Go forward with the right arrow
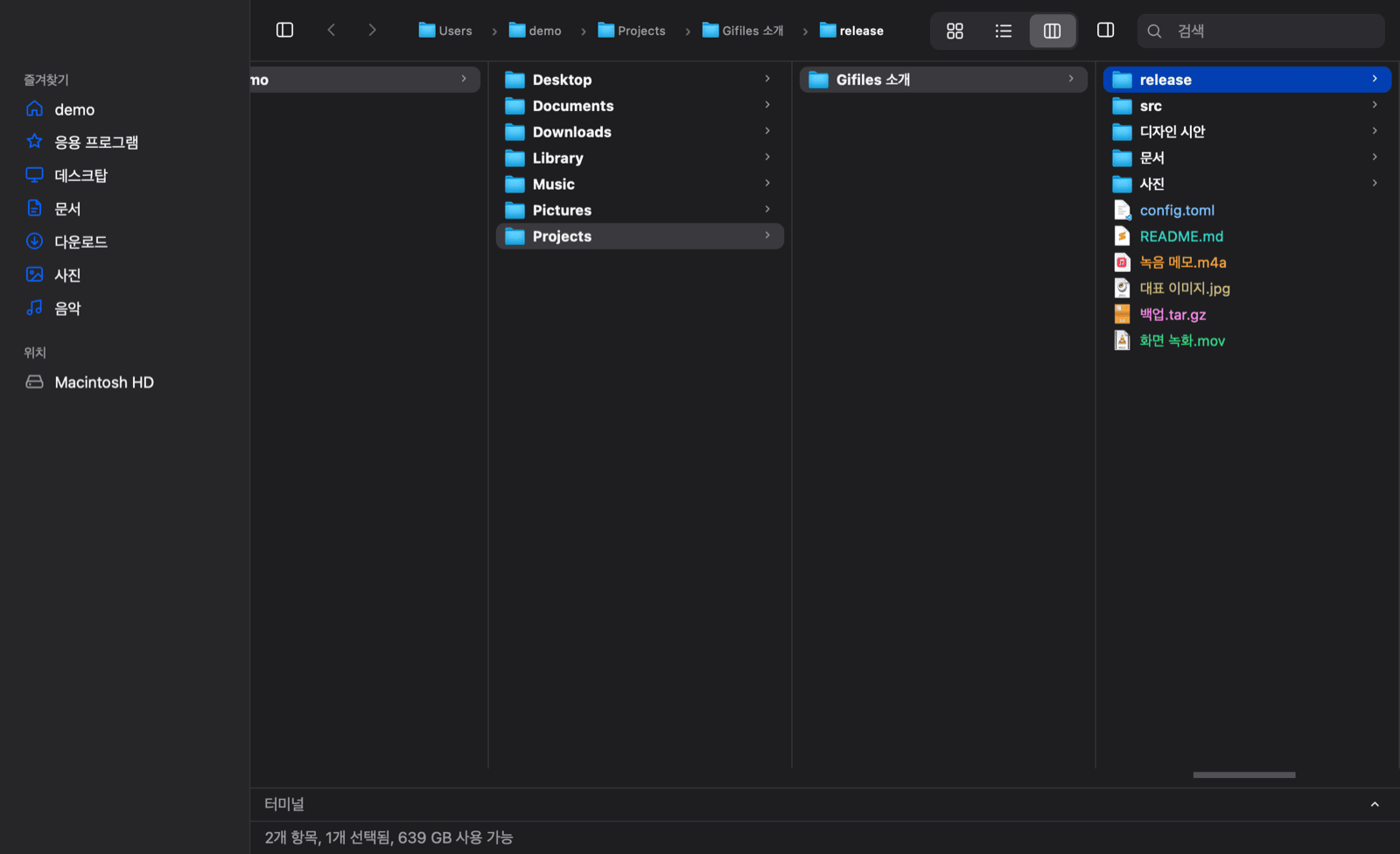This screenshot has width=1400, height=854. click(x=372, y=31)
